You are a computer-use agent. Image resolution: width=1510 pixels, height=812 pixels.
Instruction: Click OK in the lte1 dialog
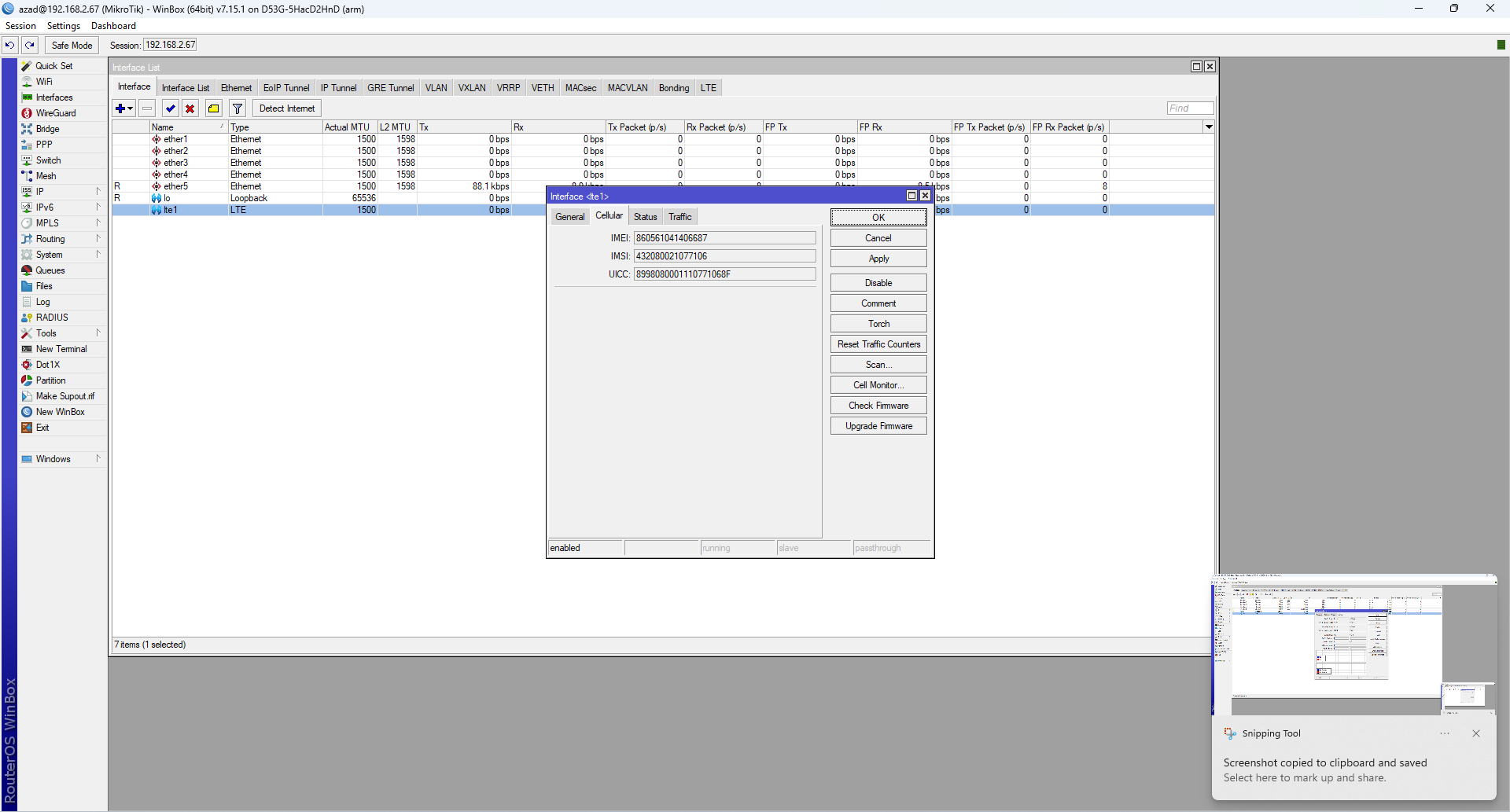(878, 218)
